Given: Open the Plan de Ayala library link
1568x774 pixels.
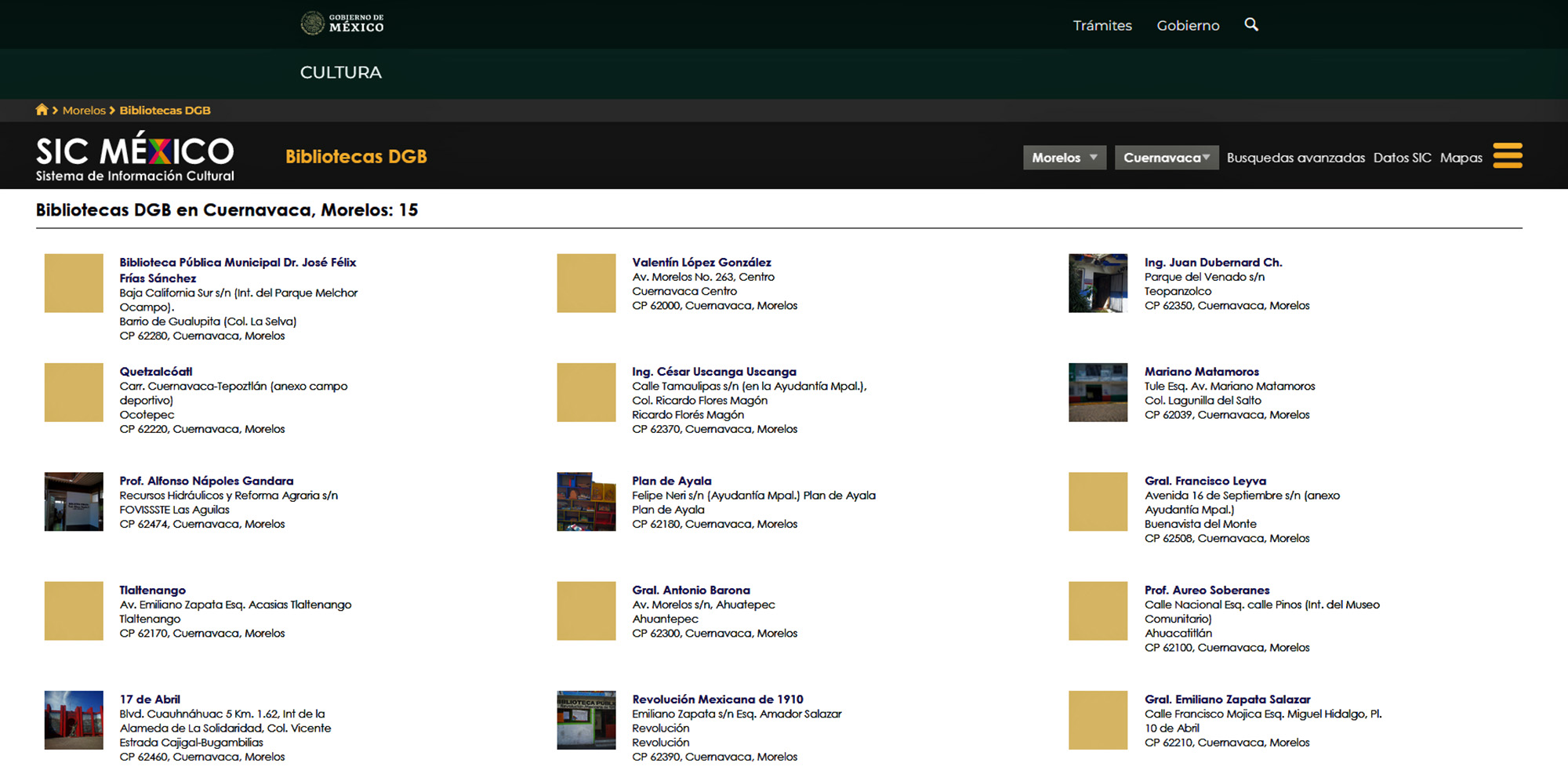Looking at the screenshot, I should pyautogui.click(x=672, y=481).
